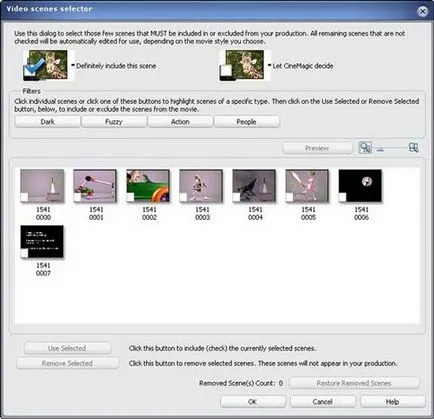Close the Video scenes selector window
The width and height of the screenshot is (434, 419).
[422, 12]
